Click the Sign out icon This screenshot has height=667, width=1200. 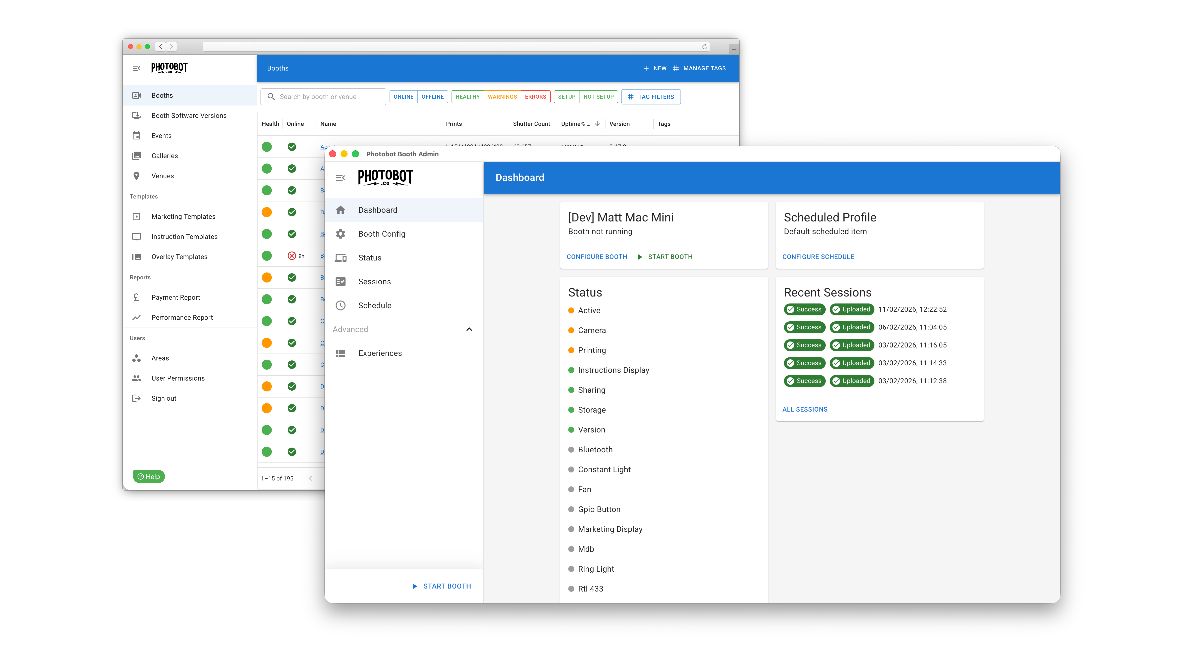coord(137,399)
